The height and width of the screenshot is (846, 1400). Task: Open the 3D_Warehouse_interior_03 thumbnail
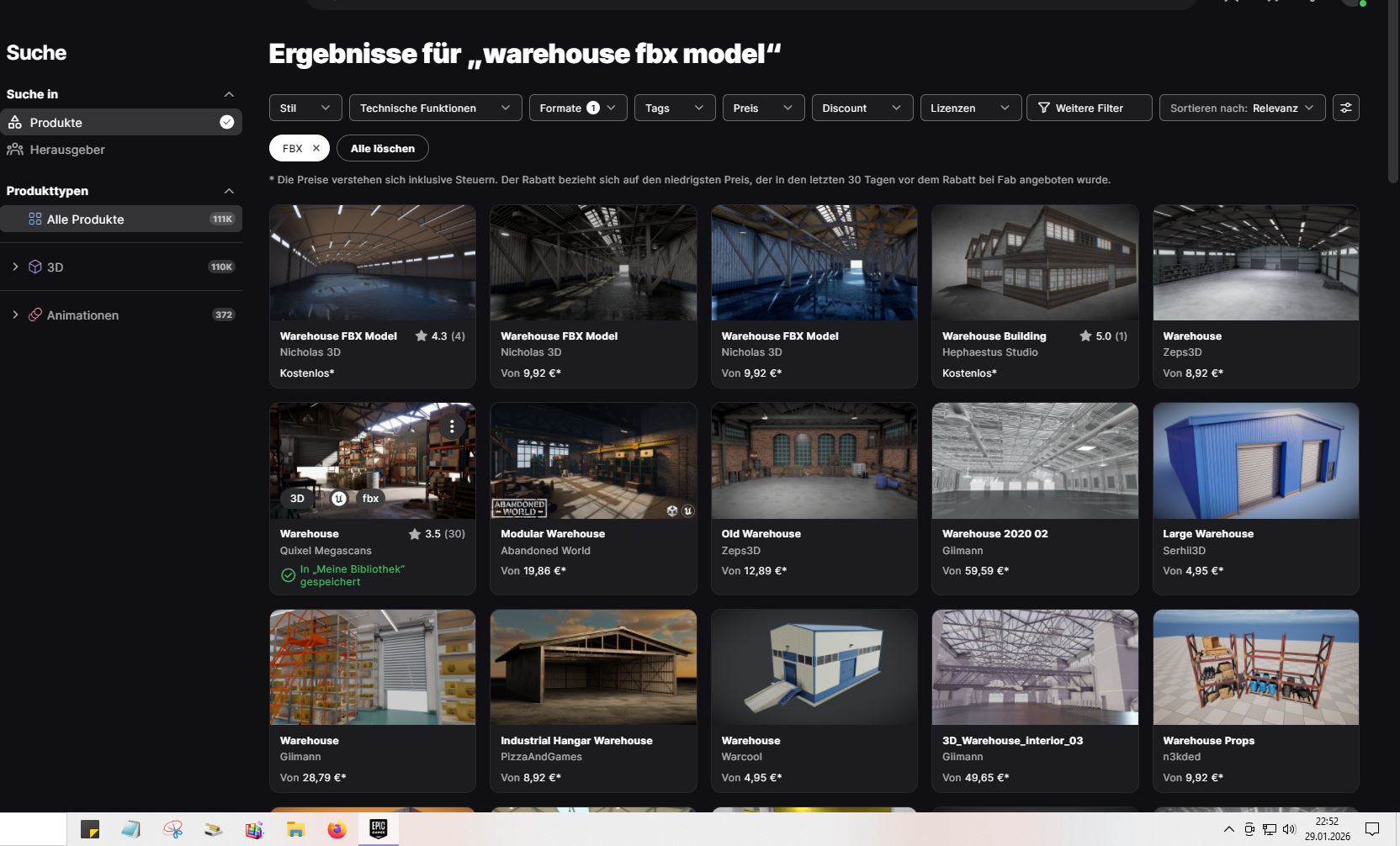click(x=1035, y=668)
